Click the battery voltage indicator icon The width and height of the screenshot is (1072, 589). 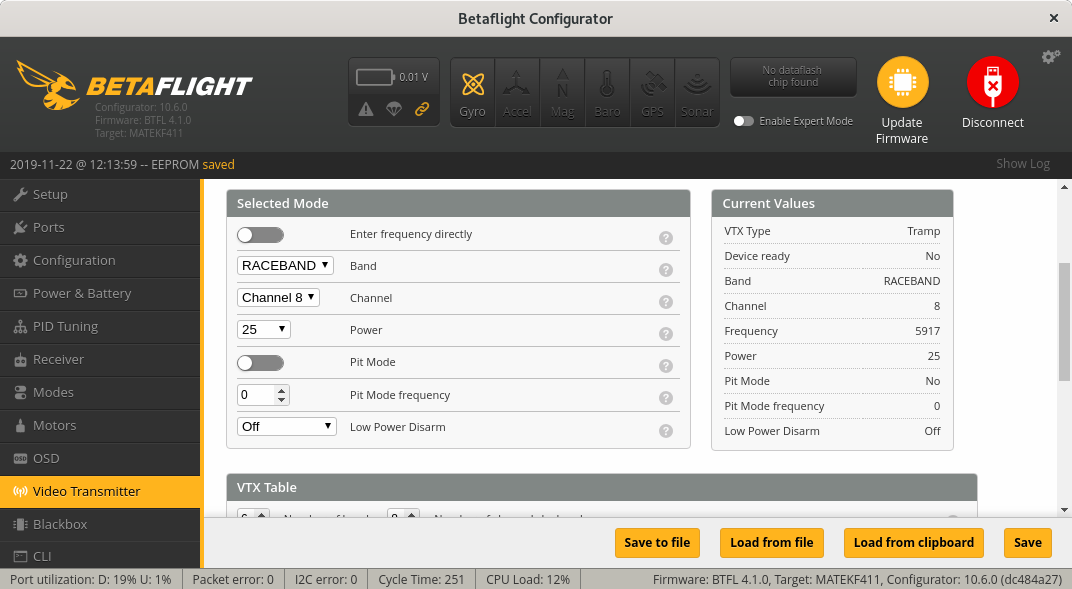pyautogui.click(x=375, y=77)
